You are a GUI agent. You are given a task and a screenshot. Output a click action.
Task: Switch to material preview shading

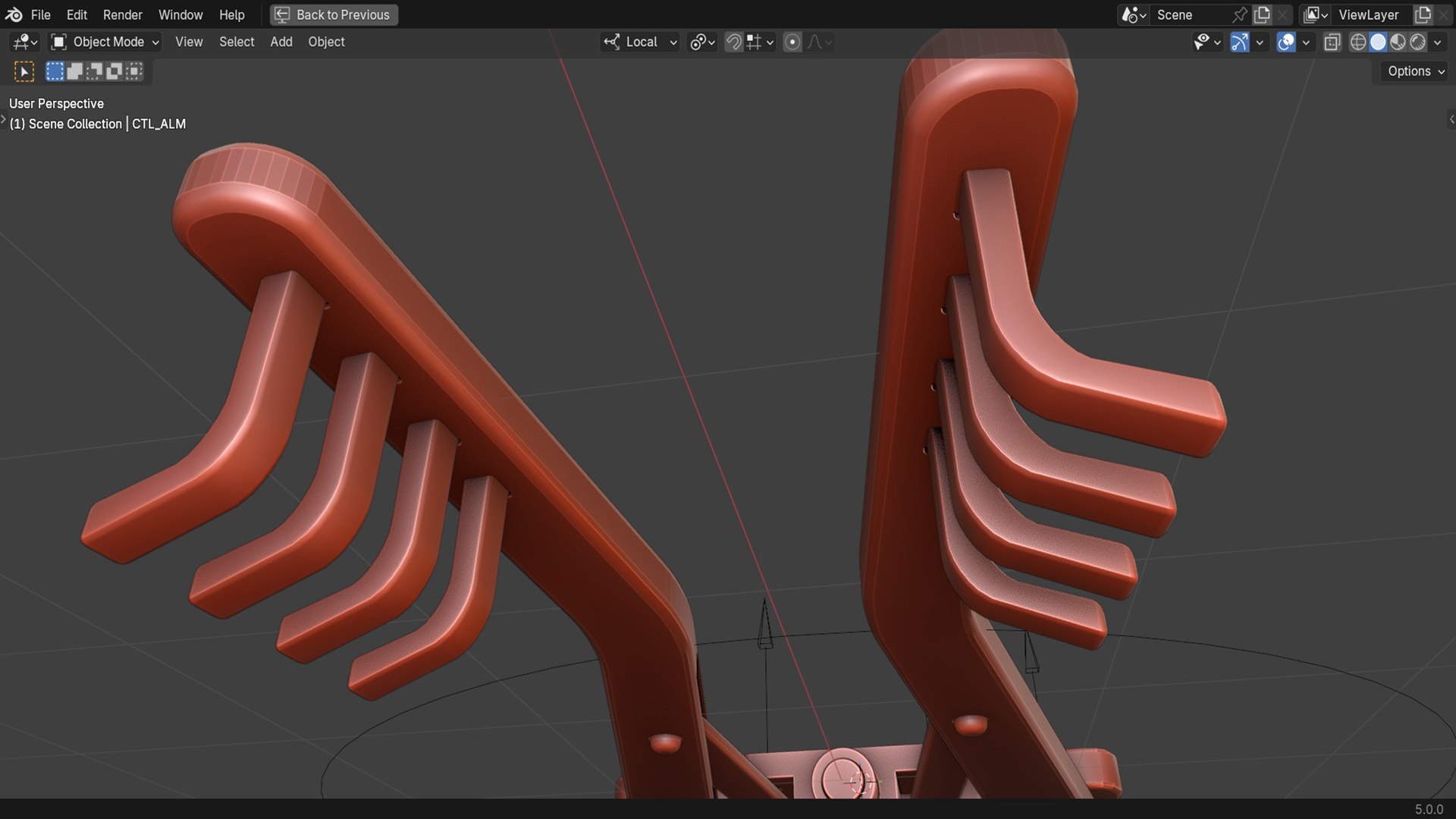1398,42
